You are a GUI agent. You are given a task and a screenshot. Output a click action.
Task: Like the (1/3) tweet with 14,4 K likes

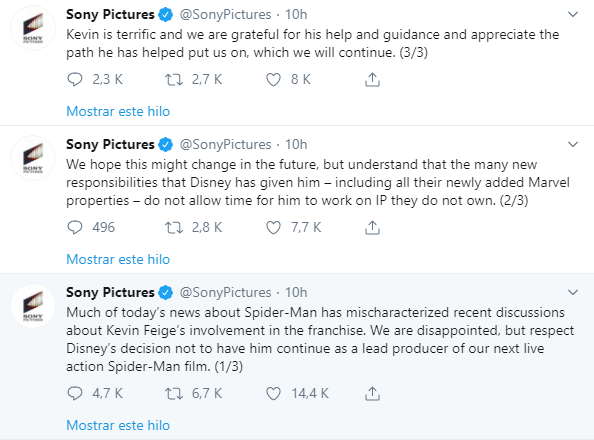pyautogui.click(x=273, y=393)
